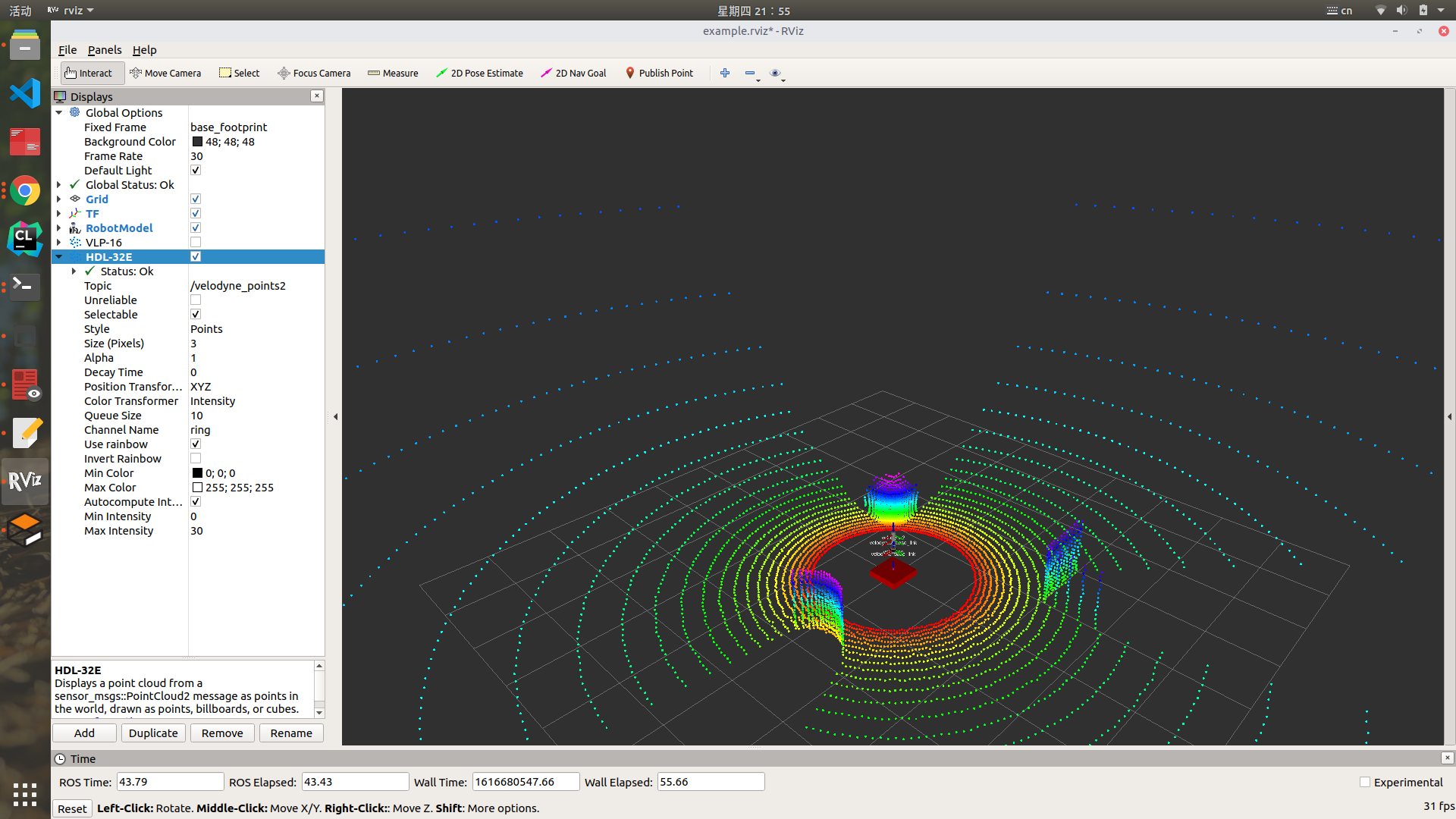Enable the VLP-16 display checkbox
The height and width of the screenshot is (819, 1456).
tap(196, 243)
